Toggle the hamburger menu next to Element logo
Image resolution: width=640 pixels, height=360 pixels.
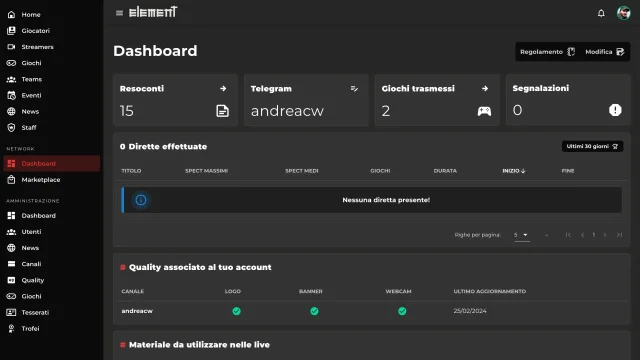(119, 13)
